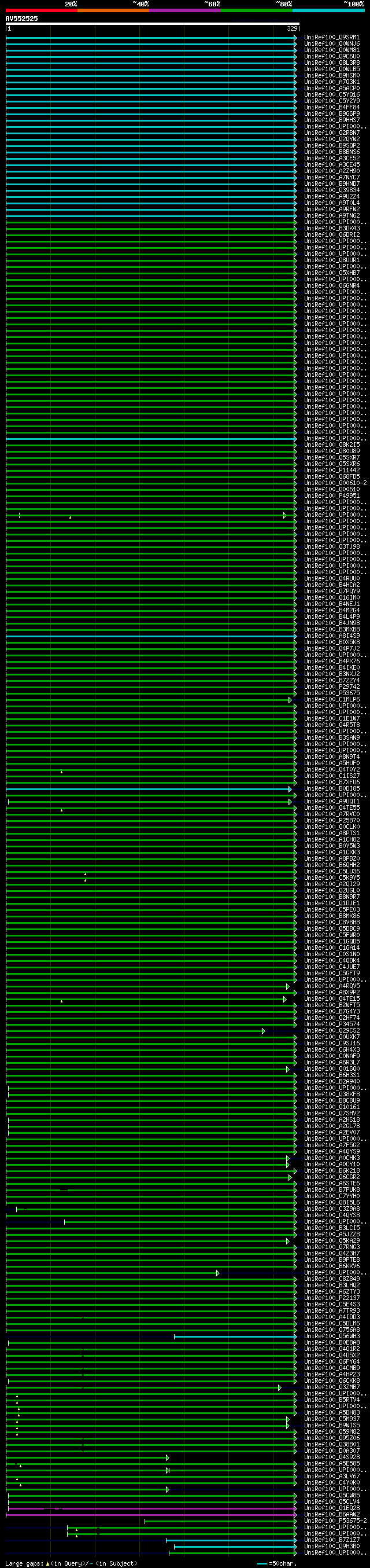Select the label UniRef100_C5PE03

click(332, 909)
